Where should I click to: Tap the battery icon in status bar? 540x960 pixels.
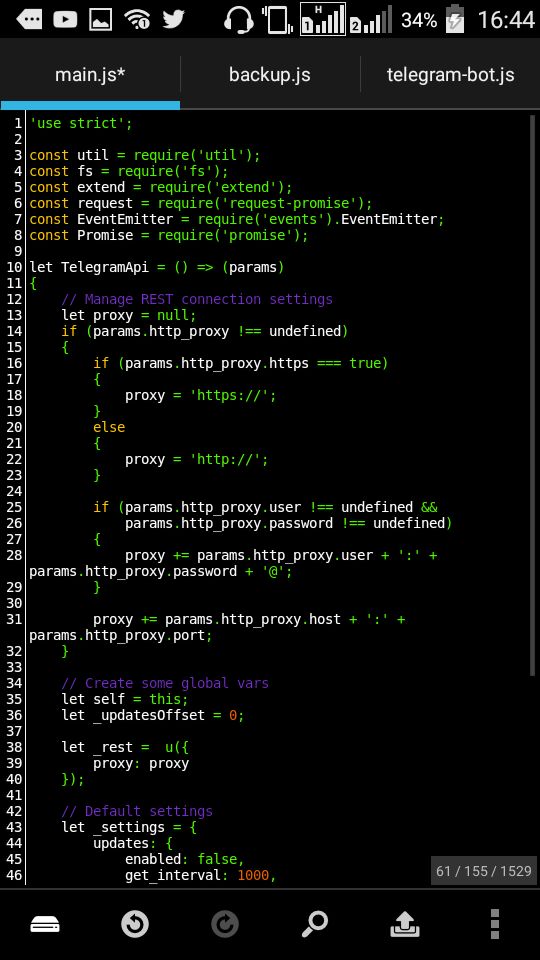pos(454,18)
